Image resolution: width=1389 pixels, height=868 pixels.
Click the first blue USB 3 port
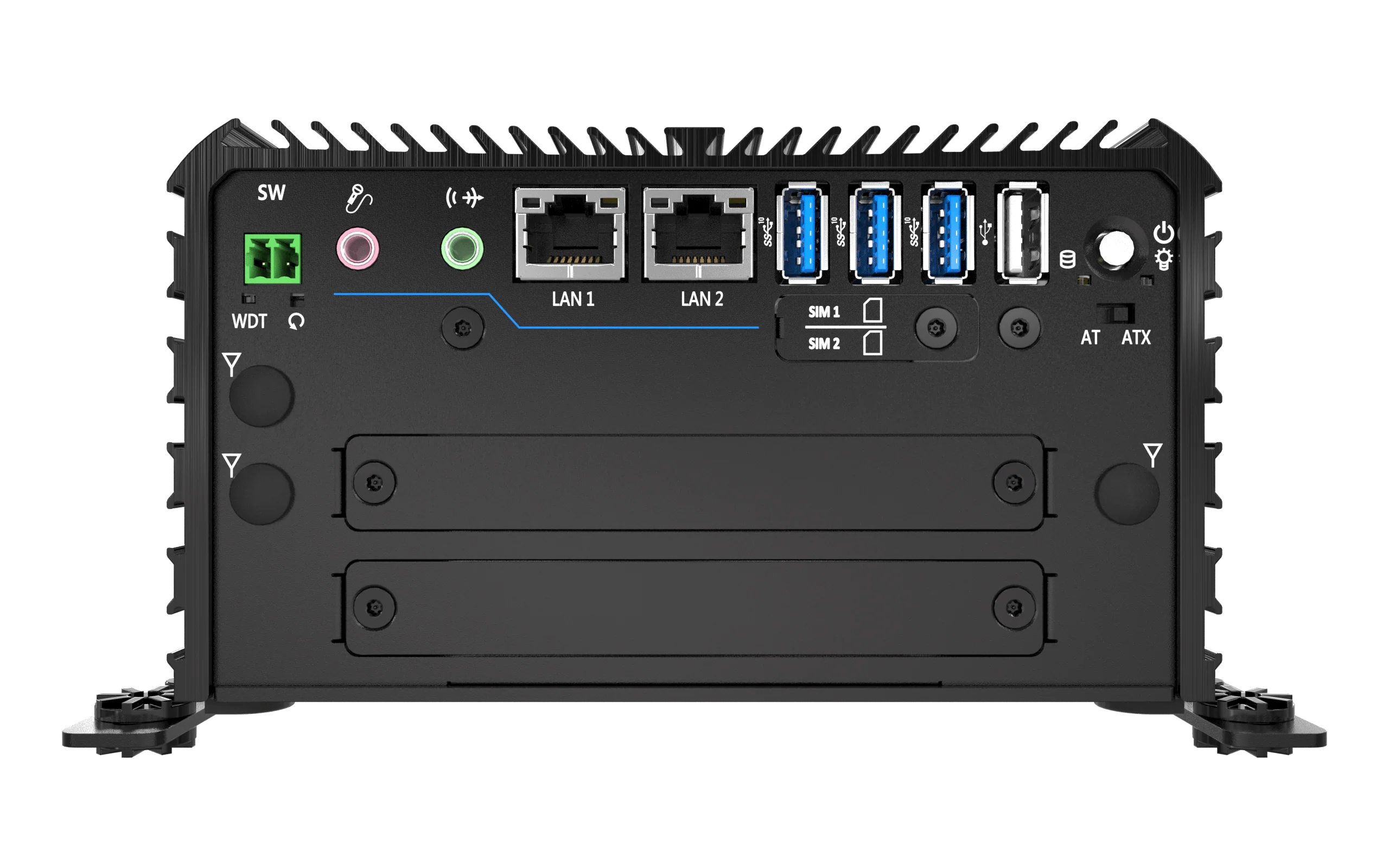point(802,233)
